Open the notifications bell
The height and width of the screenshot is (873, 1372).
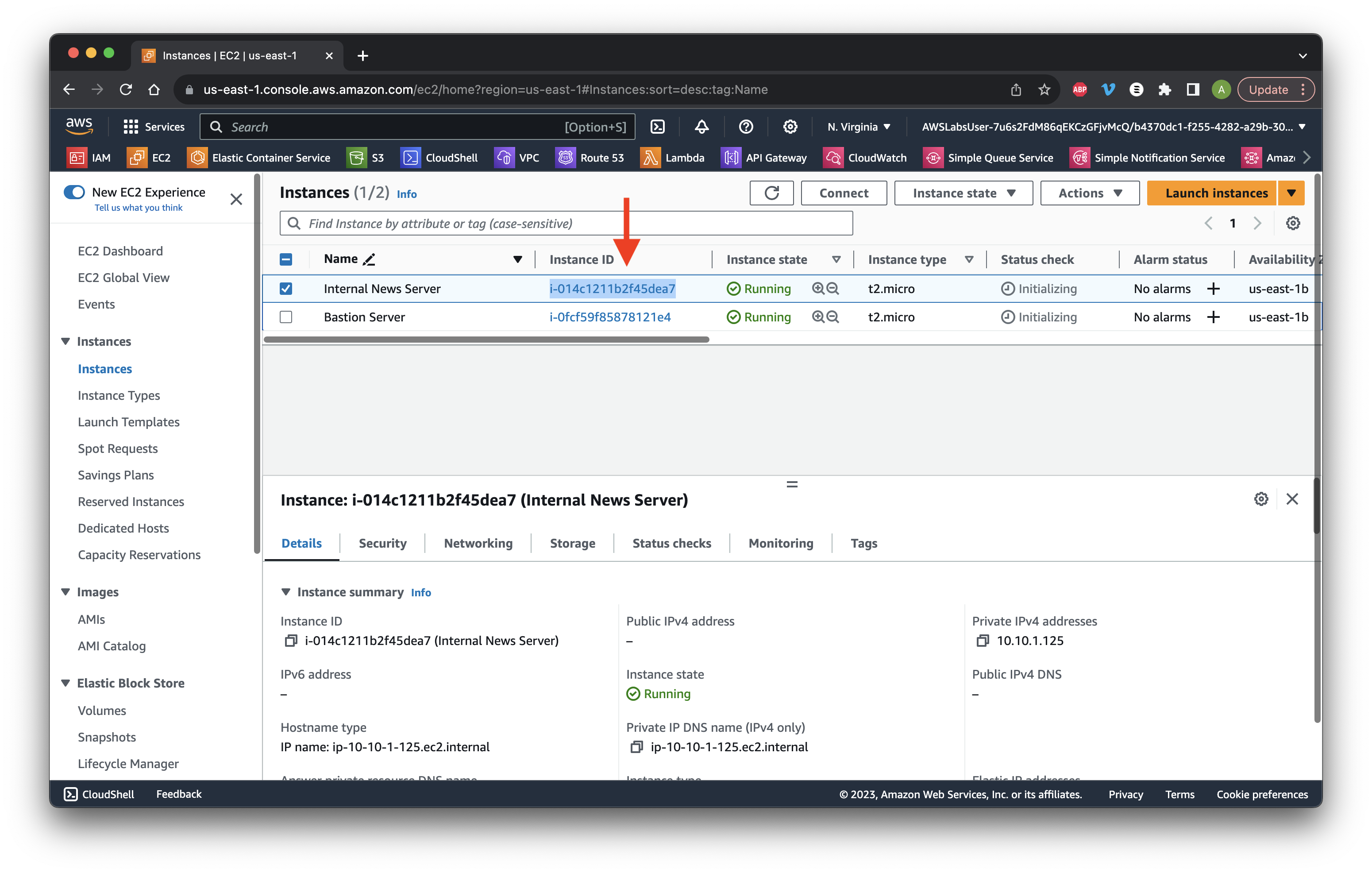[x=702, y=127]
